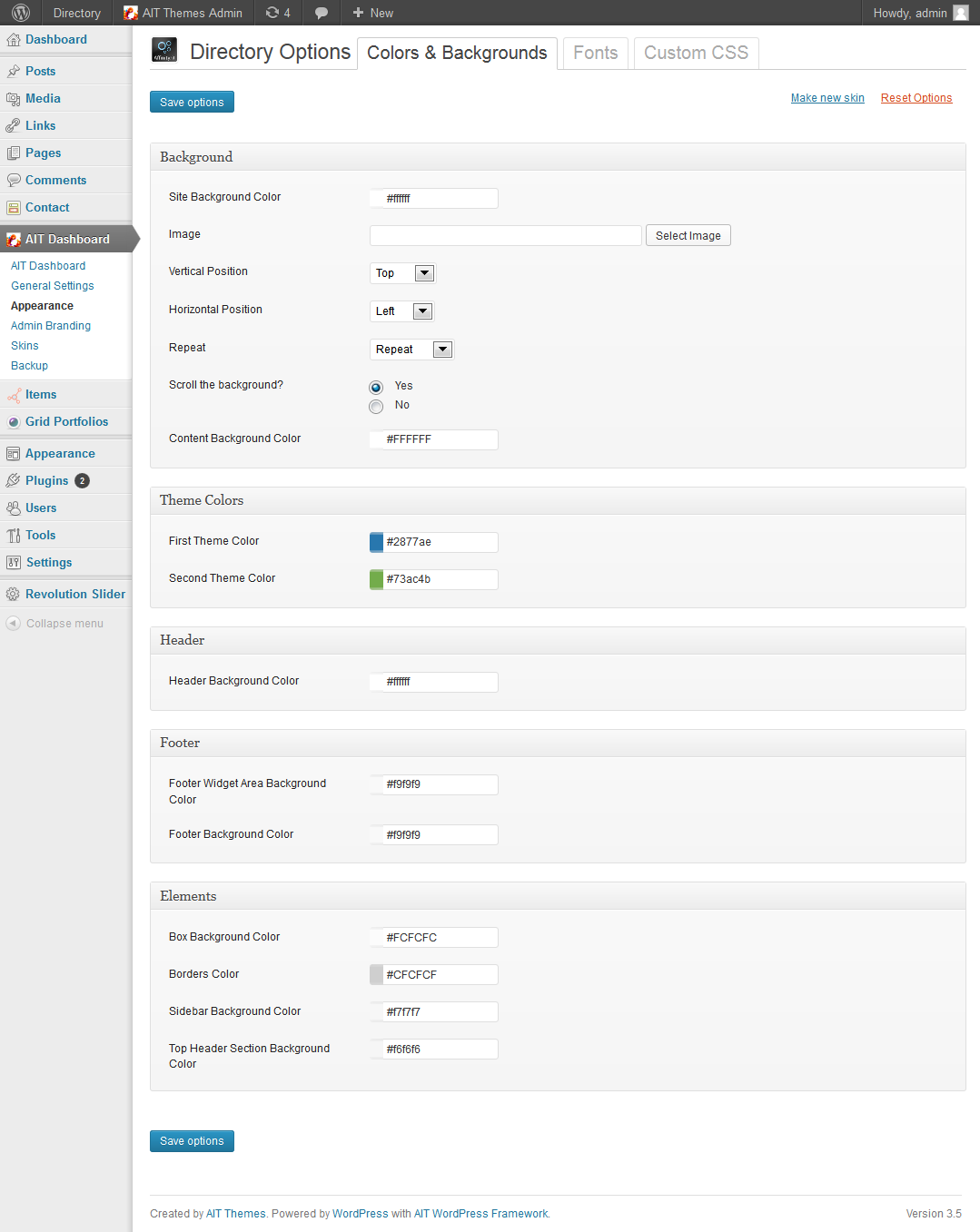Viewport: 980px width, 1232px height.
Task: Click the Second Theme Color green swatch
Action: 376,579
